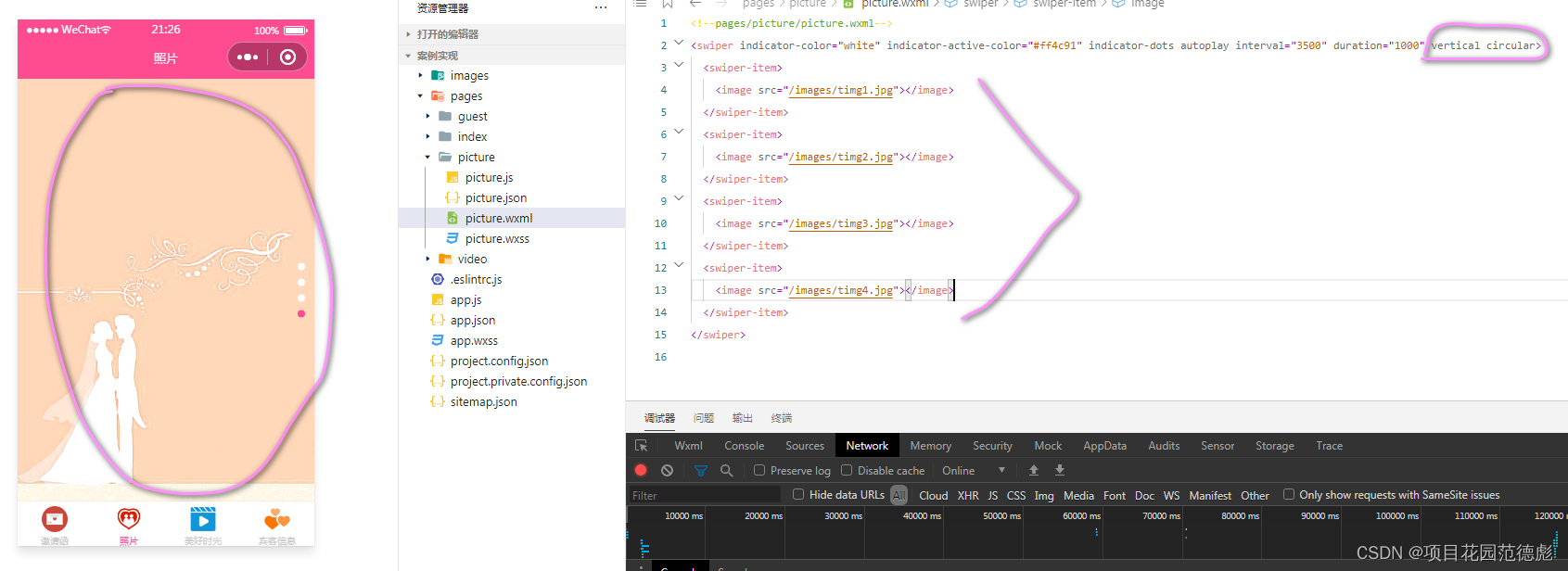Collapse the picture folder
The height and width of the screenshot is (571, 1568).
click(476, 158)
